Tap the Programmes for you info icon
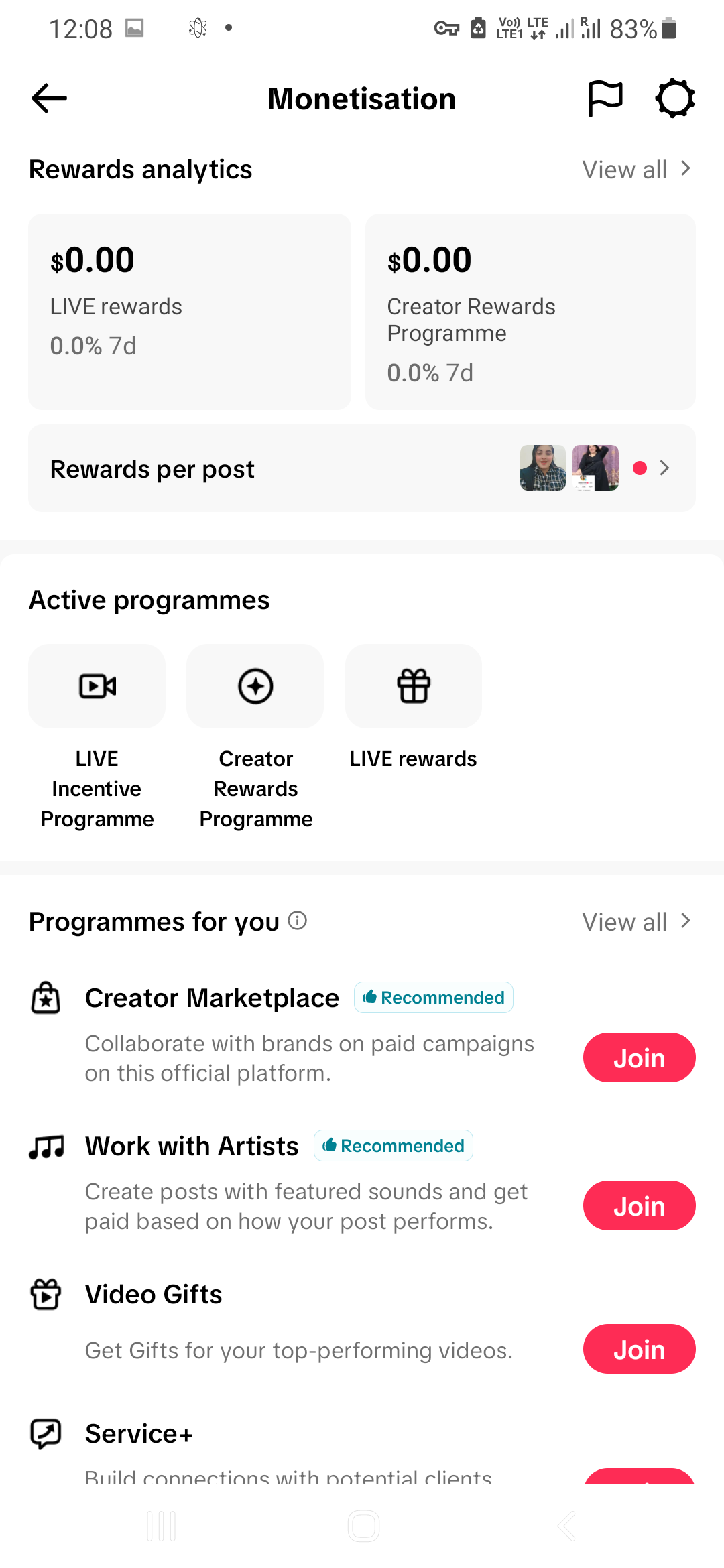724x1568 pixels. (298, 921)
